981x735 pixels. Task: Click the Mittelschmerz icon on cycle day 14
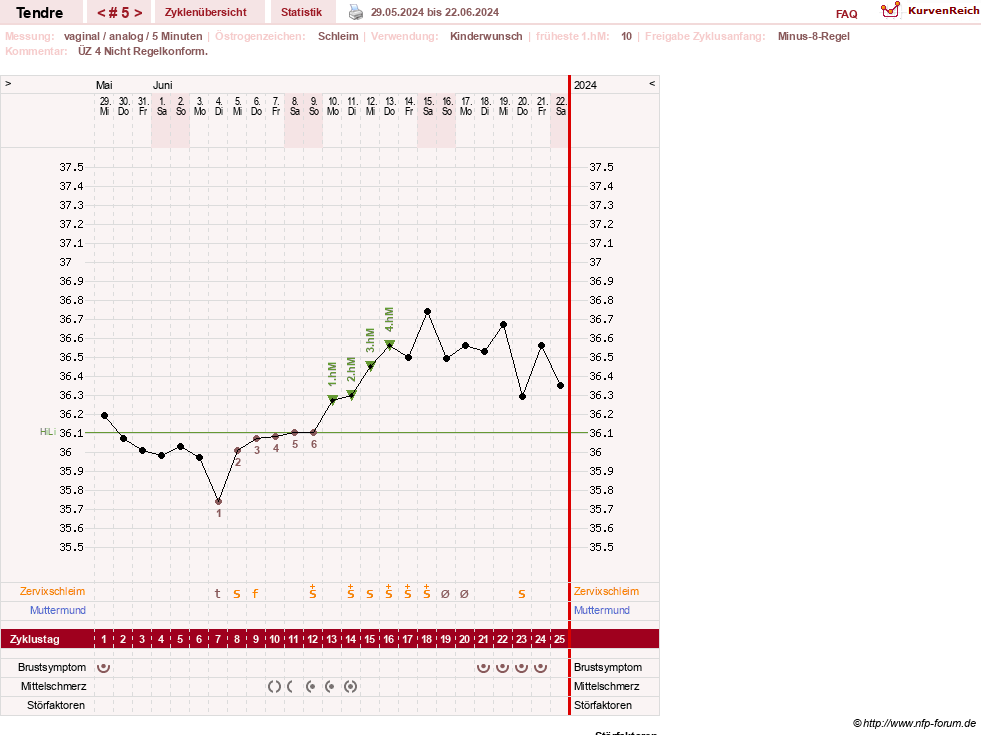pyautogui.click(x=350, y=687)
